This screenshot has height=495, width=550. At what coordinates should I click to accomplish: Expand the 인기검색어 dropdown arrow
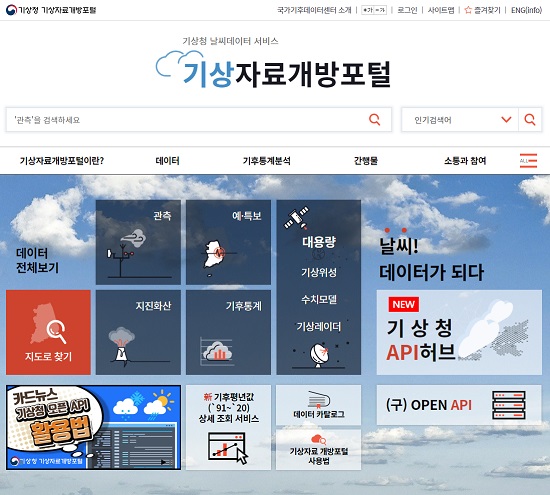click(x=506, y=120)
